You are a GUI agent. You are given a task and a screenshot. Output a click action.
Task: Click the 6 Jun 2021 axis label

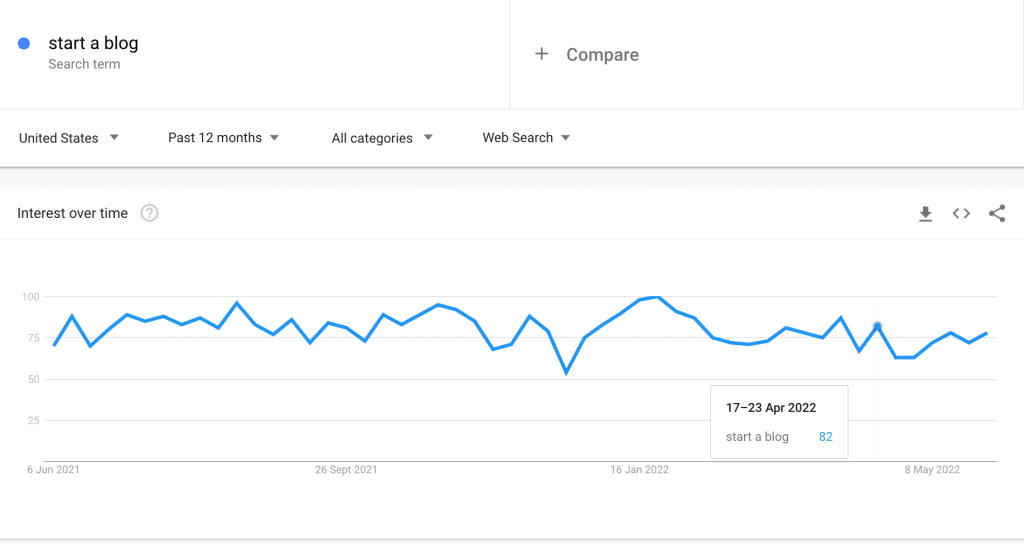[x=53, y=469]
